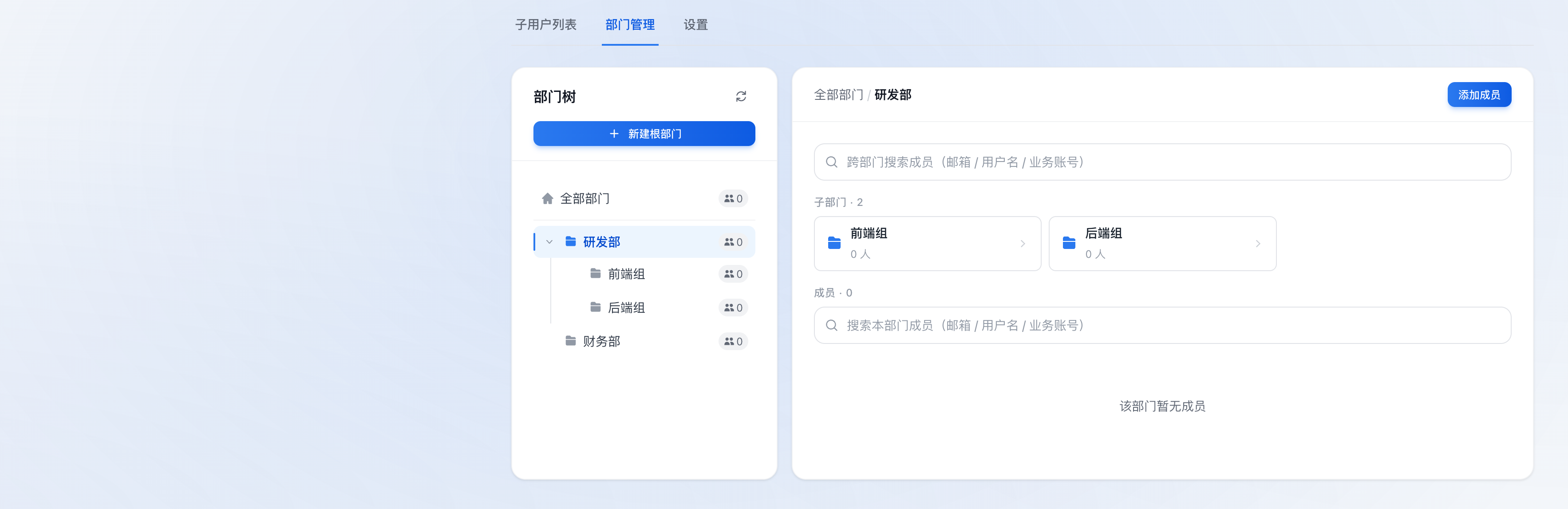The image size is (1568, 509).
Task: Go to 全部部门 in breadcrumb
Action: click(x=838, y=95)
